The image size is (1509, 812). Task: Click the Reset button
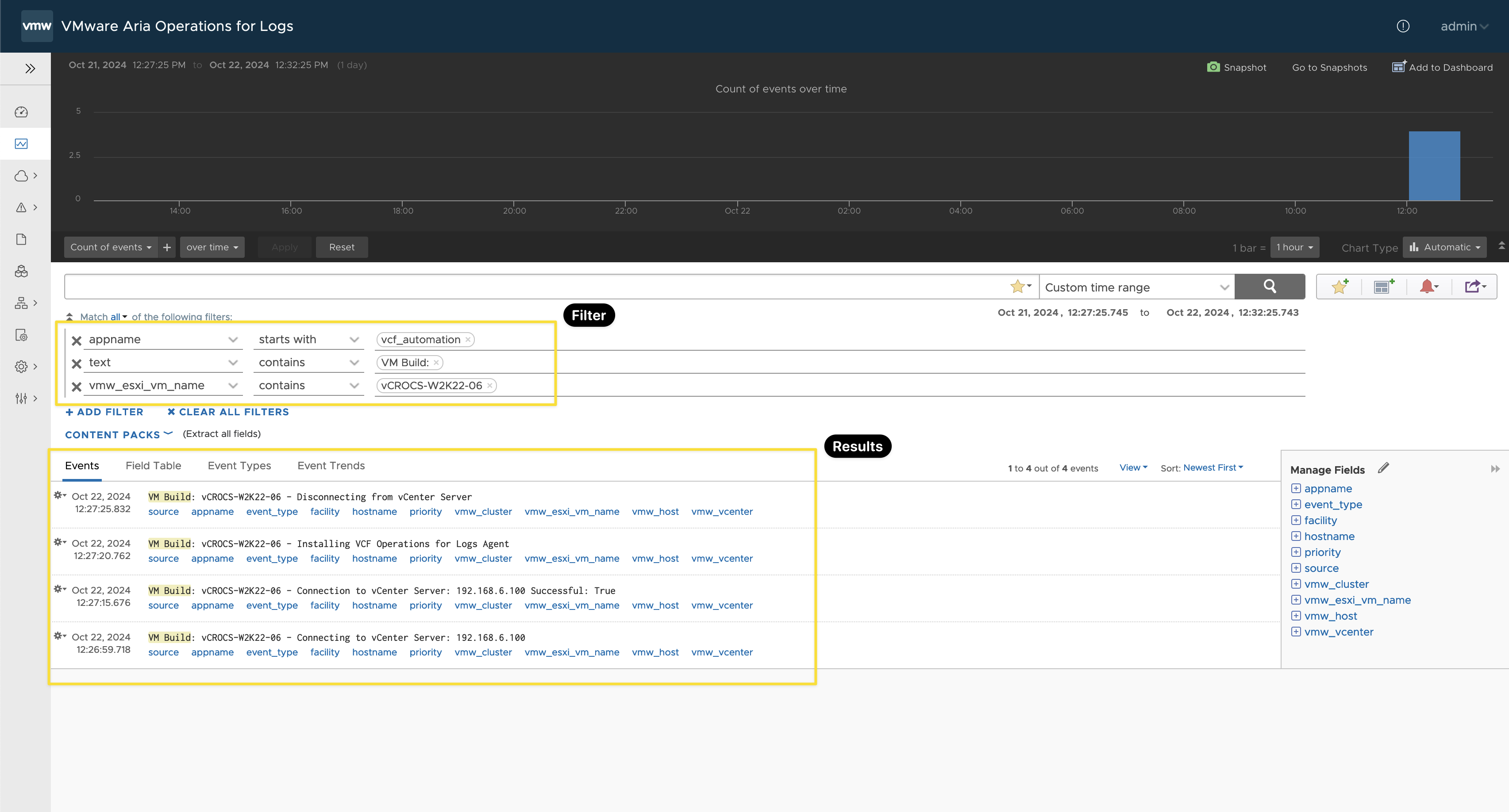(x=342, y=248)
